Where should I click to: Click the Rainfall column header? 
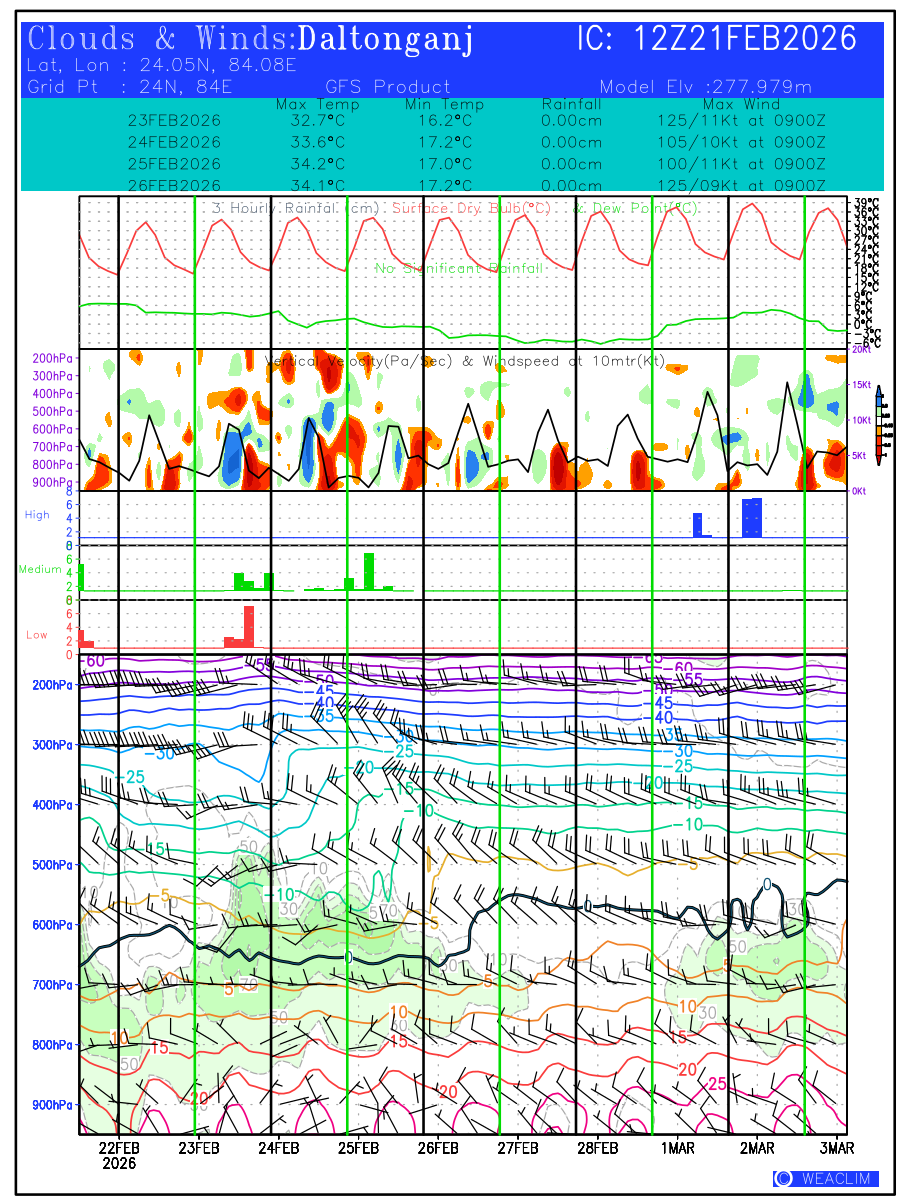point(571,104)
